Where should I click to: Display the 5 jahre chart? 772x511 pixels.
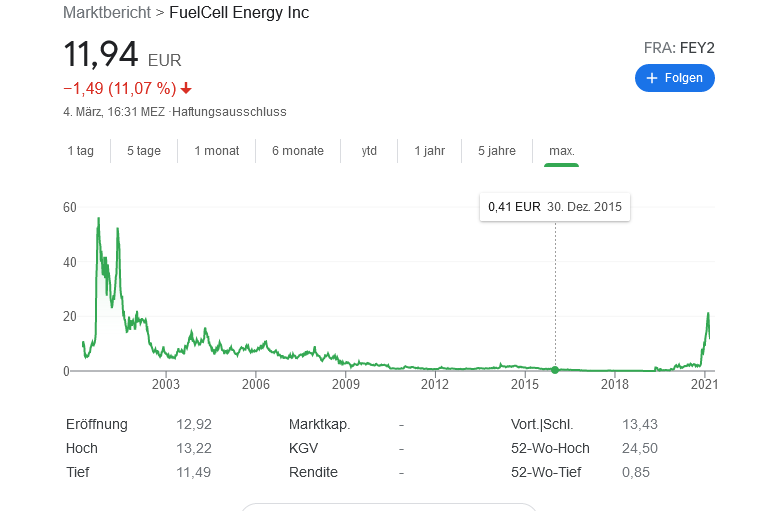497,151
